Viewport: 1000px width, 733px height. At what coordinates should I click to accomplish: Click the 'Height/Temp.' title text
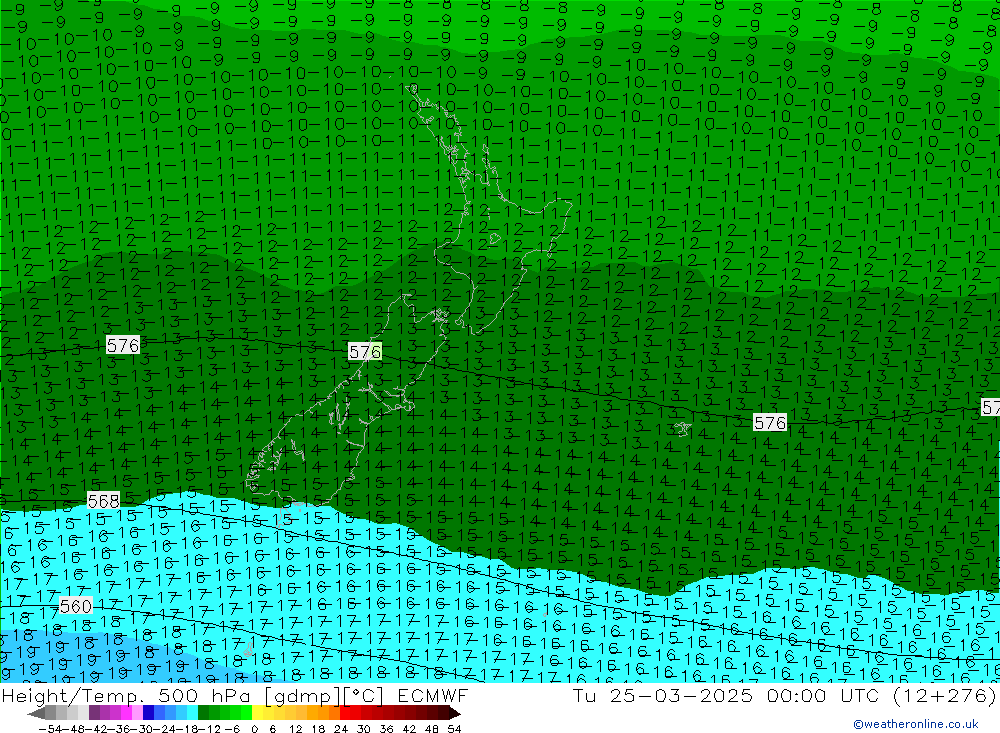coord(72,695)
